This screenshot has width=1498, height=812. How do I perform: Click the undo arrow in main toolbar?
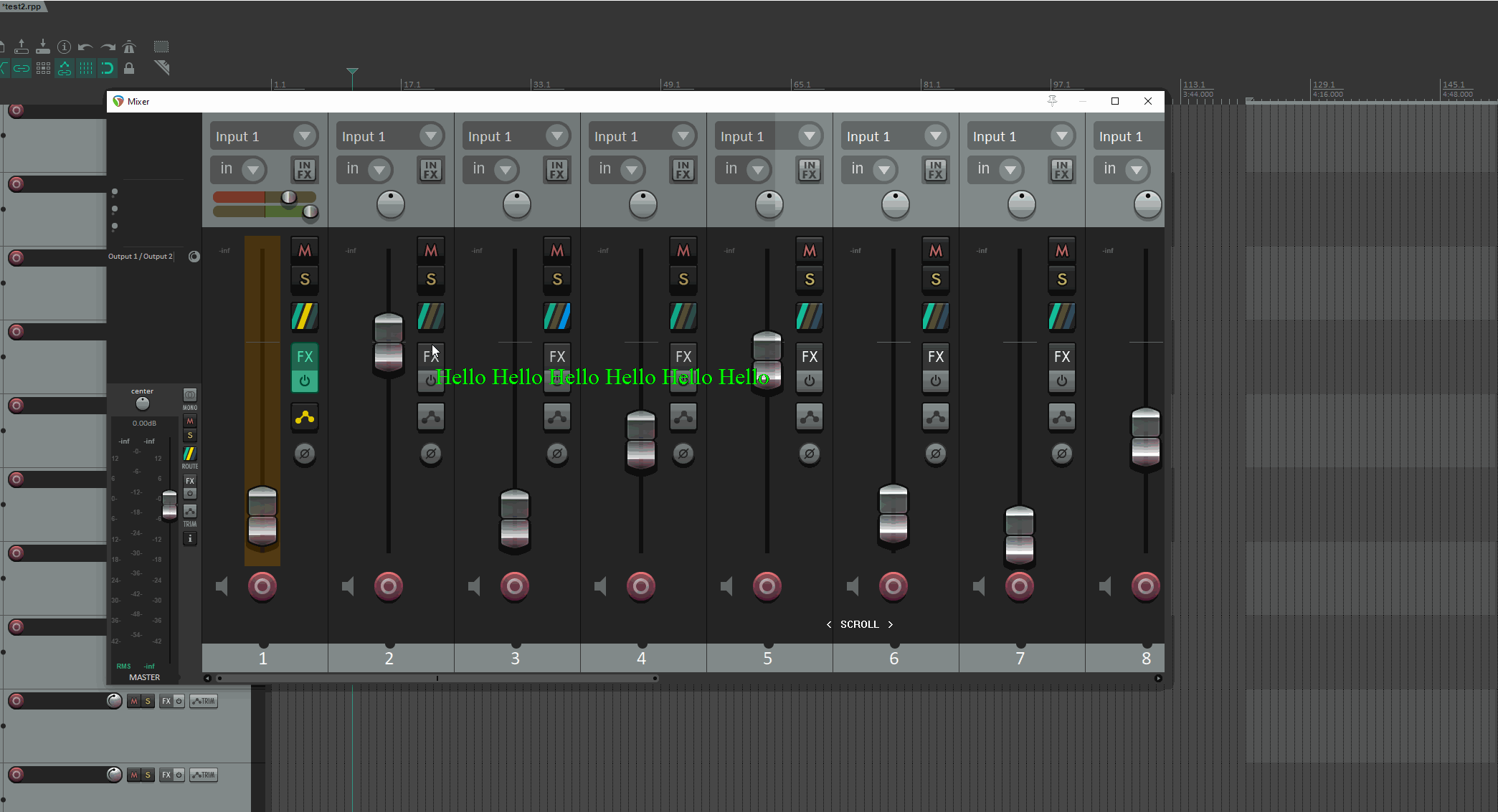[x=85, y=47]
